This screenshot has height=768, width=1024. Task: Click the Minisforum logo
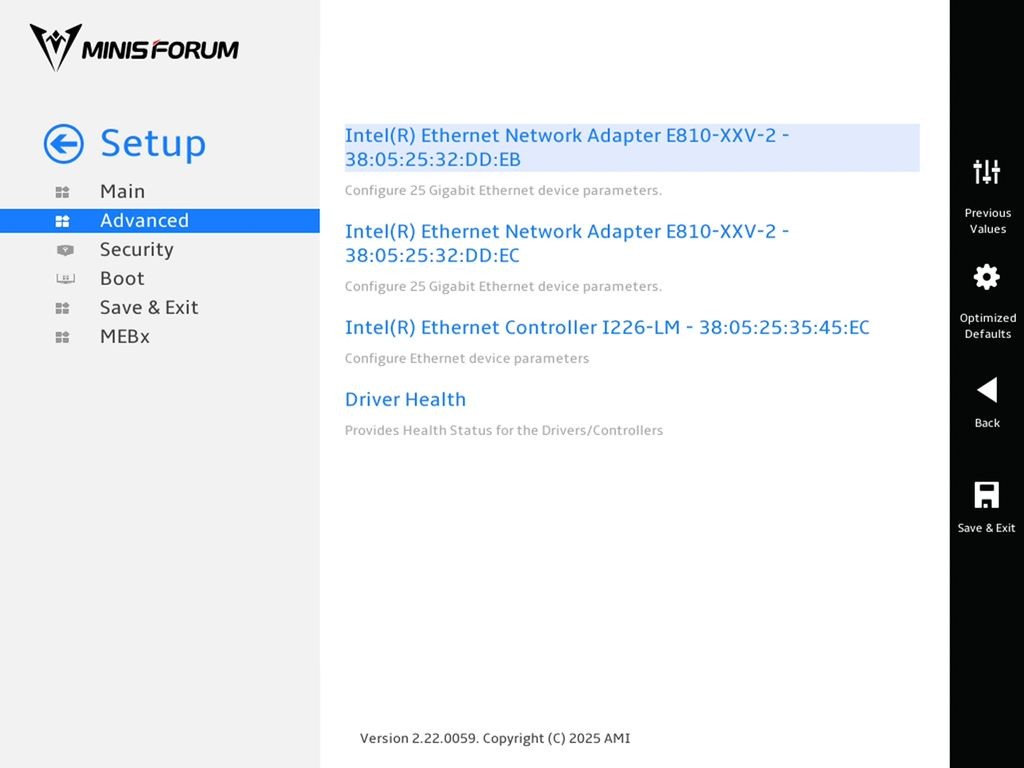tap(134, 48)
